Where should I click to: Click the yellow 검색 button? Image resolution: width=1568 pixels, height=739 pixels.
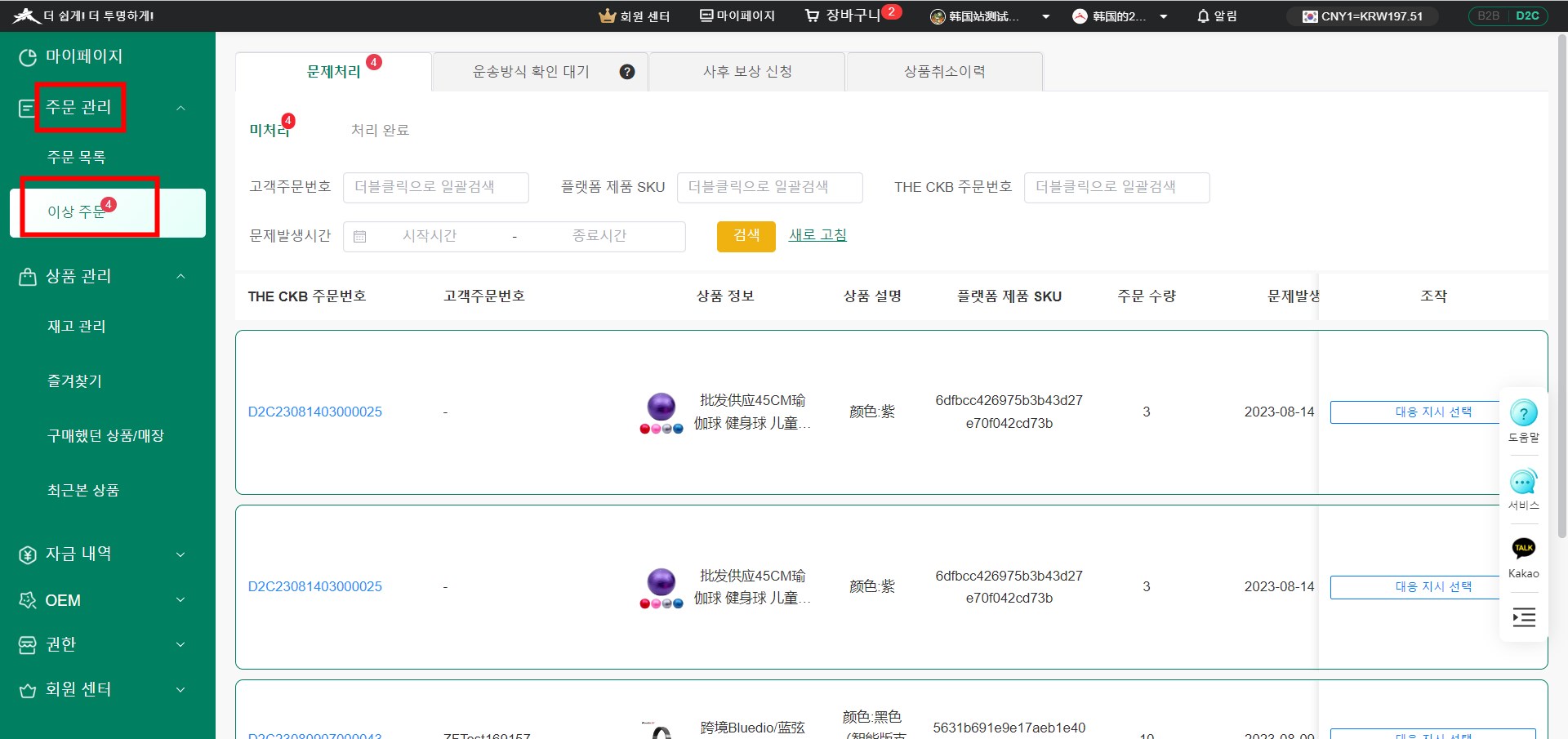tap(746, 236)
